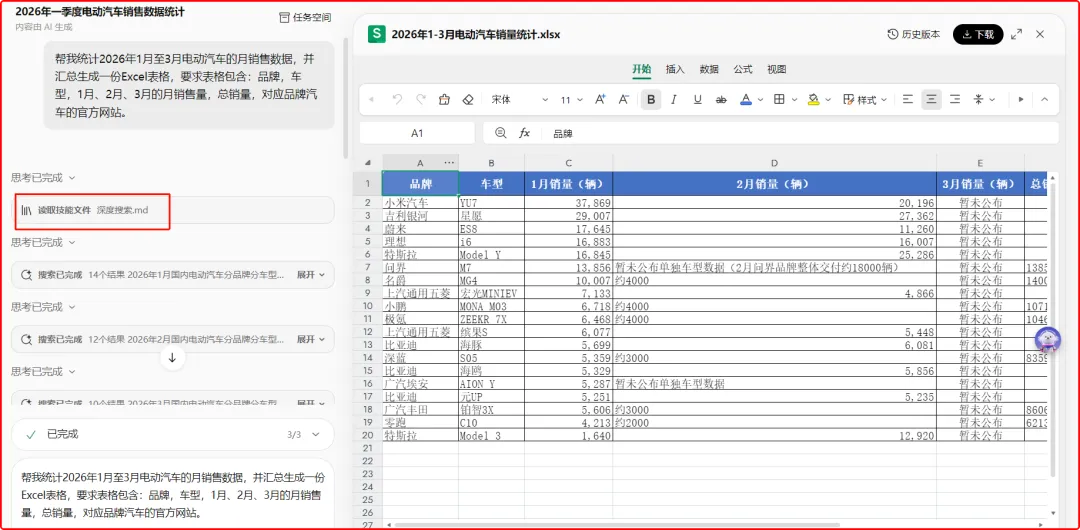Click the zoom magnifier in formula bar
The width and height of the screenshot is (1080, 530).
pyautogui.click(x=501, y=133)
